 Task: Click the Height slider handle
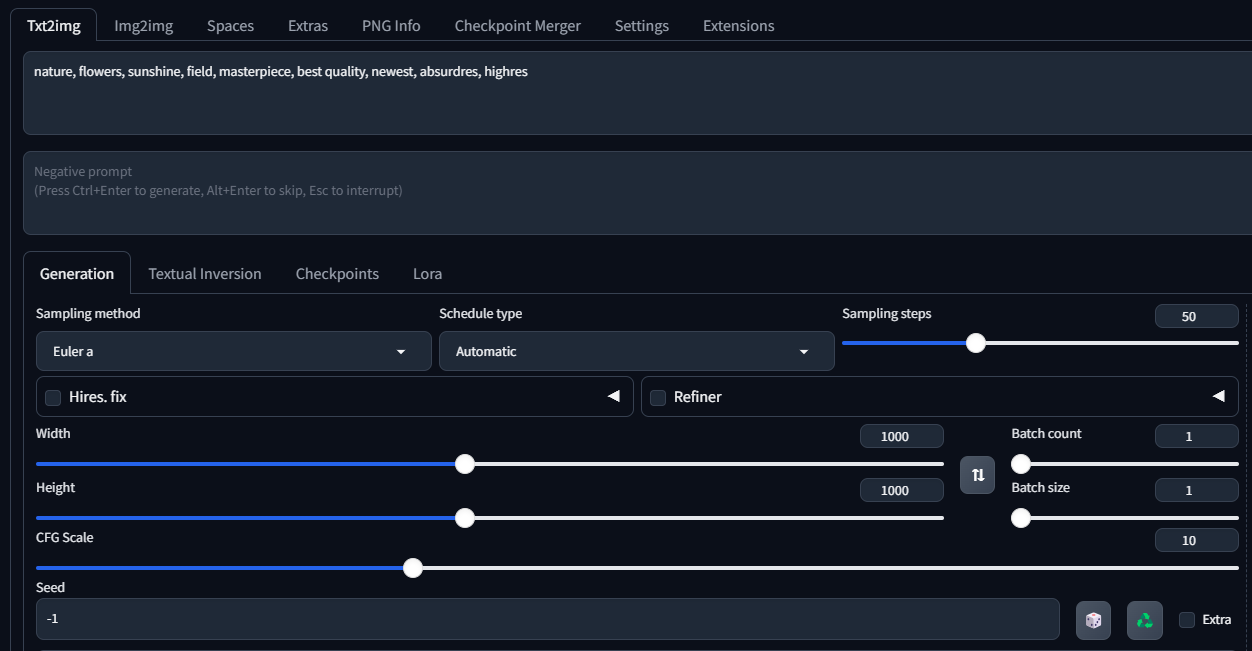coord(464,518)
